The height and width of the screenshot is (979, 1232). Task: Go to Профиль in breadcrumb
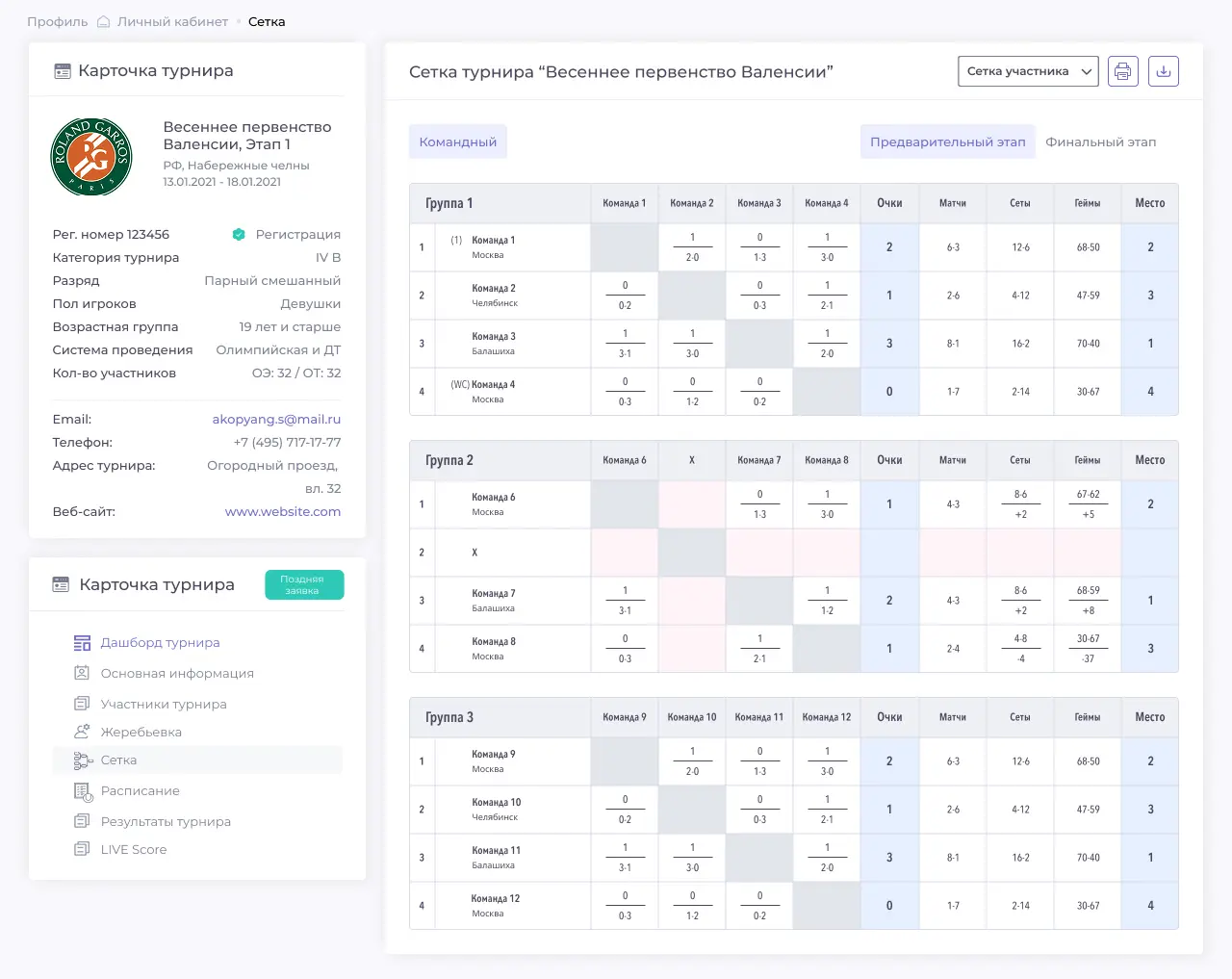pos(57,21)
